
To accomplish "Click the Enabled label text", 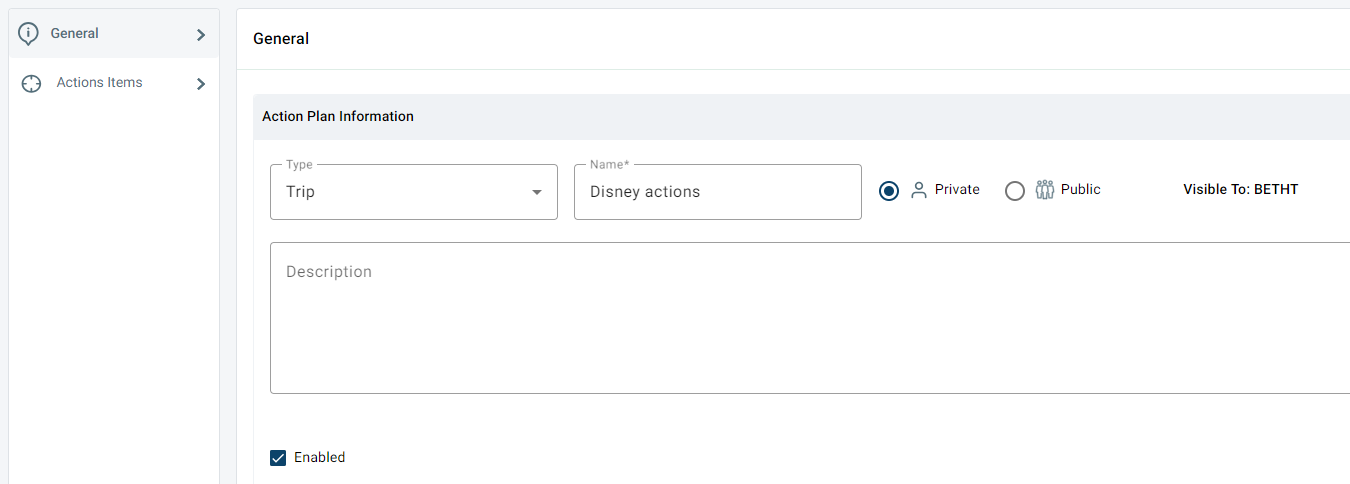I will (x=319, y=458).
